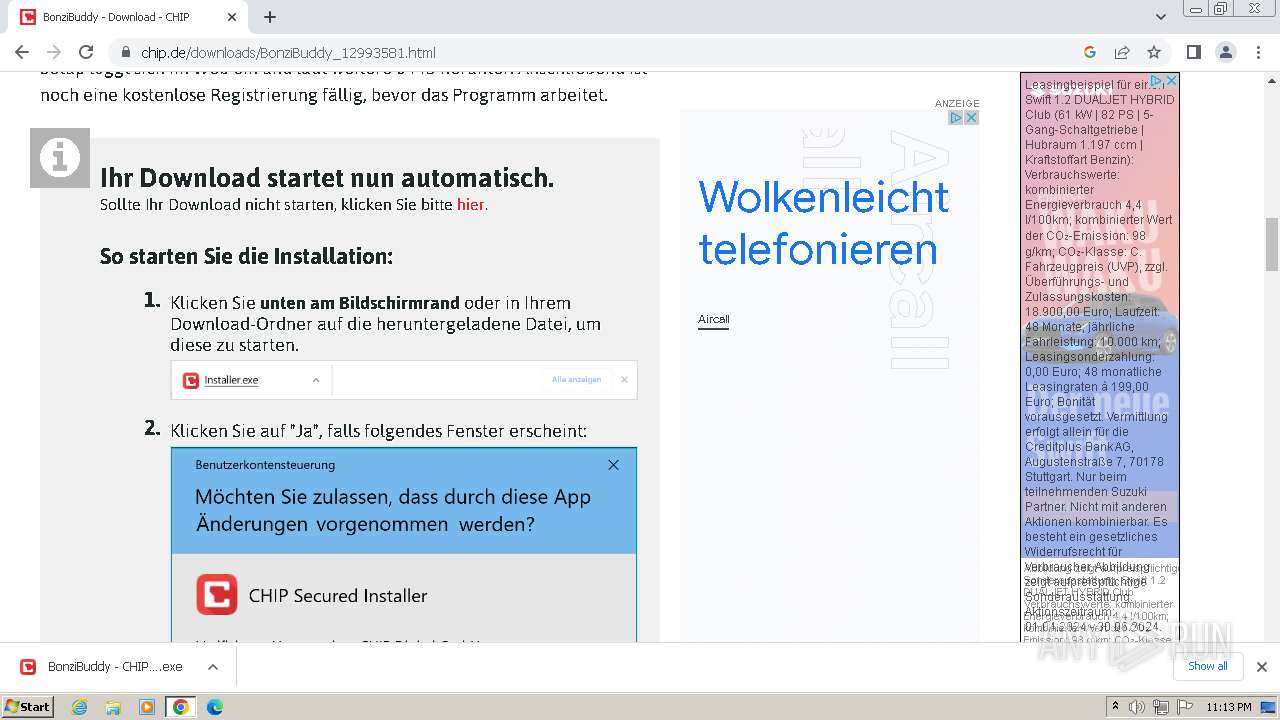This screenshot has height=720, width=1280.
Task: Open the Google search icon in address bar
Action: 1090,52
